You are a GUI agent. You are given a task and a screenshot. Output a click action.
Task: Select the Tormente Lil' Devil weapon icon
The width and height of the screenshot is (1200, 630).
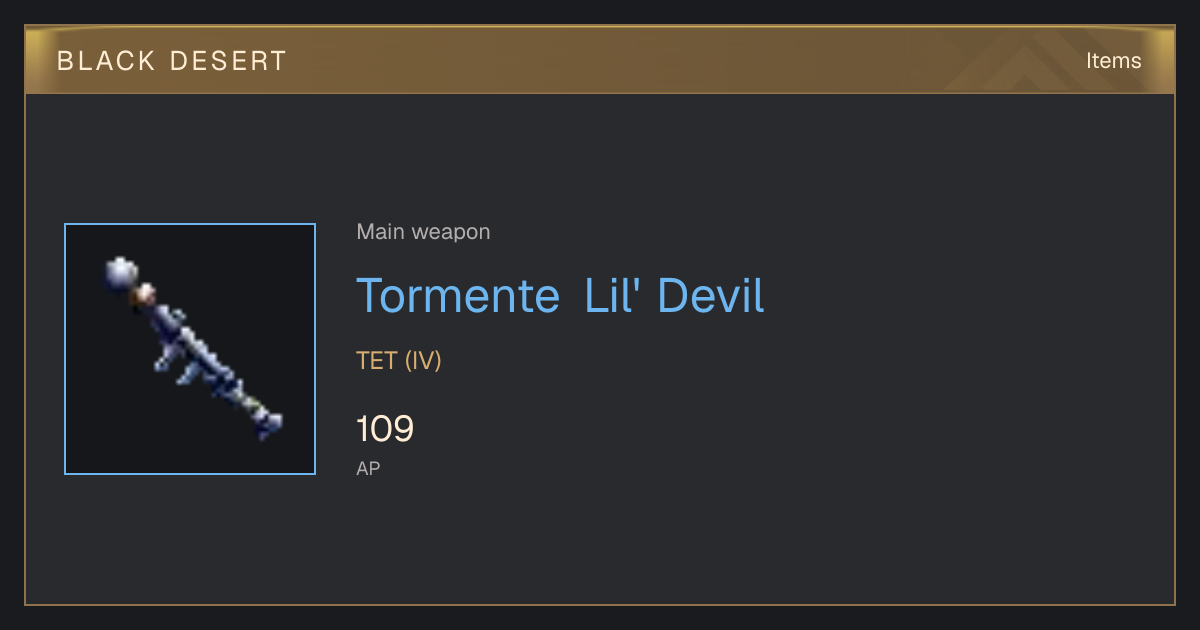click(190, 349)
